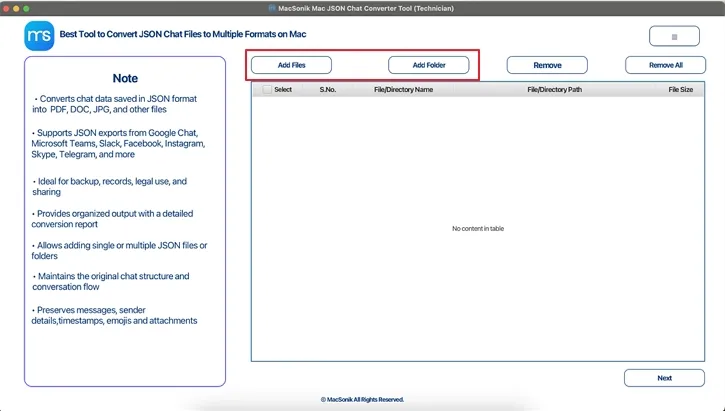
Task: Click the 'Ideal for backup, records, legal use' note
Action: pos(110,186)
